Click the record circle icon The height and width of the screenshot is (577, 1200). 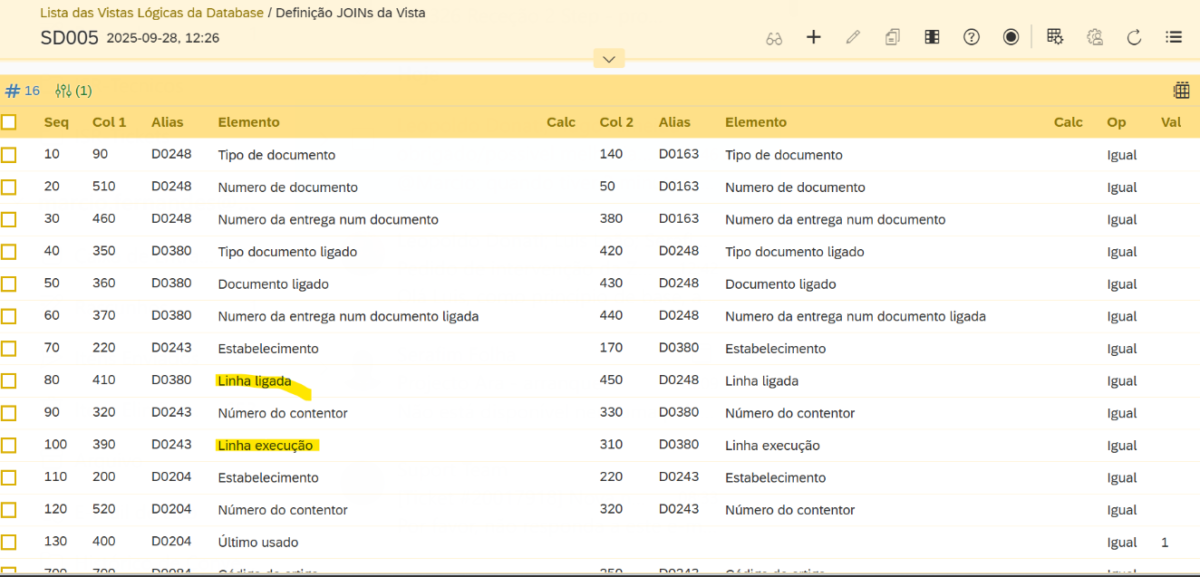tap(1011, 37)
